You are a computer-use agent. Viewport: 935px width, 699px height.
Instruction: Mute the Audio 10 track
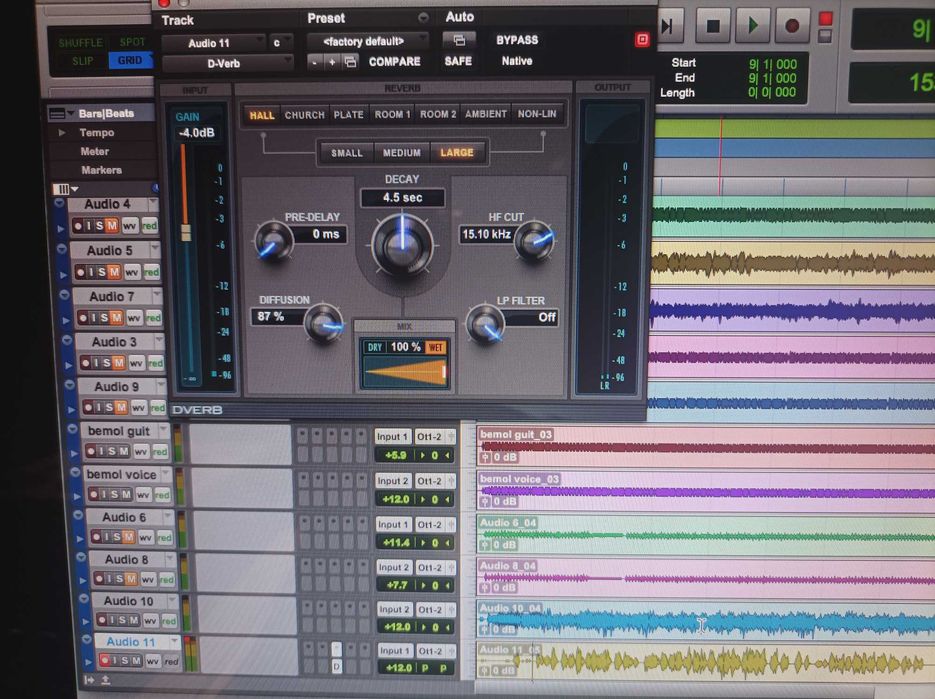pyautogui.click(x=133, y=620)
